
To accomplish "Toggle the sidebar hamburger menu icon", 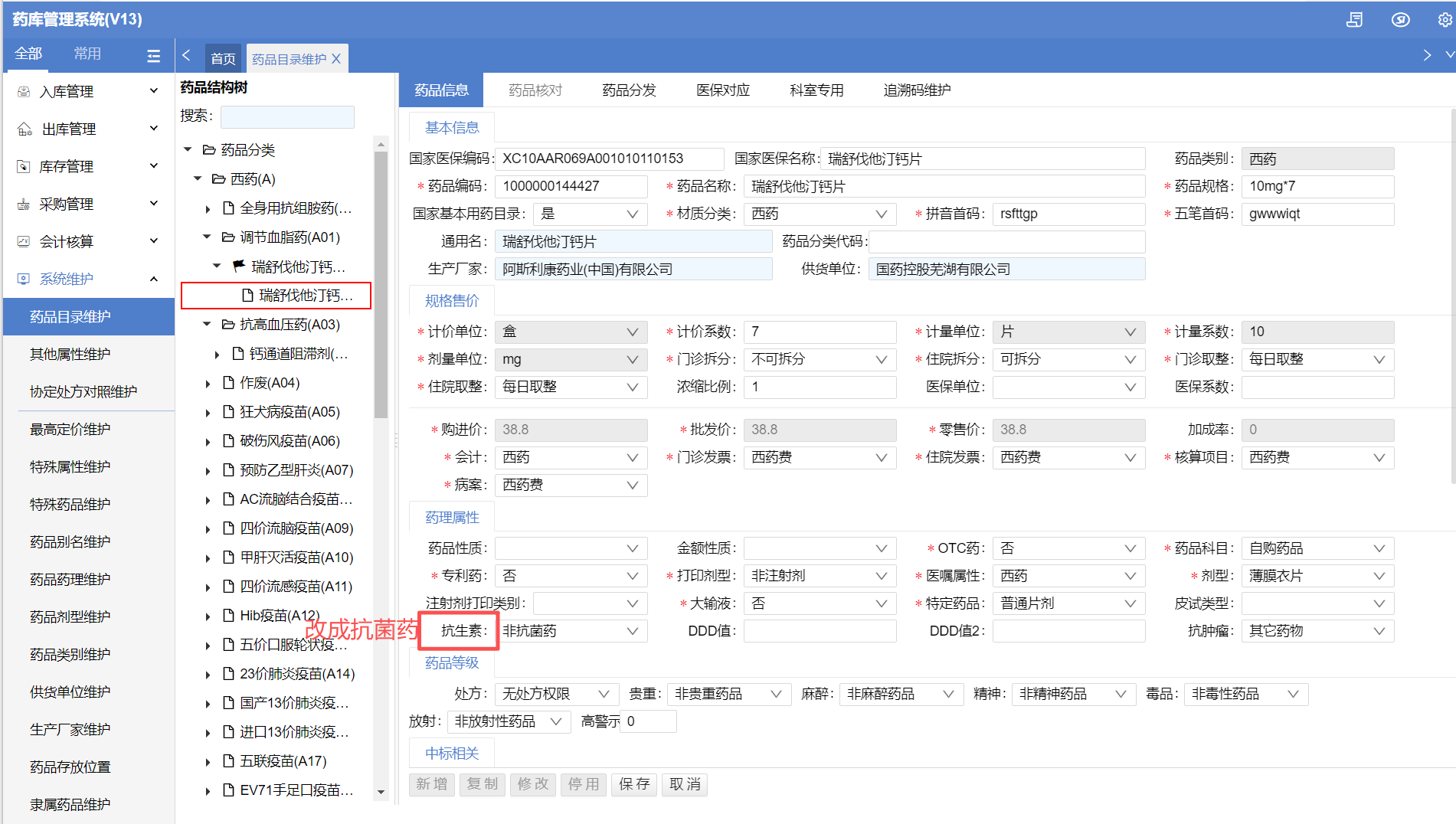I will (153, 55).
